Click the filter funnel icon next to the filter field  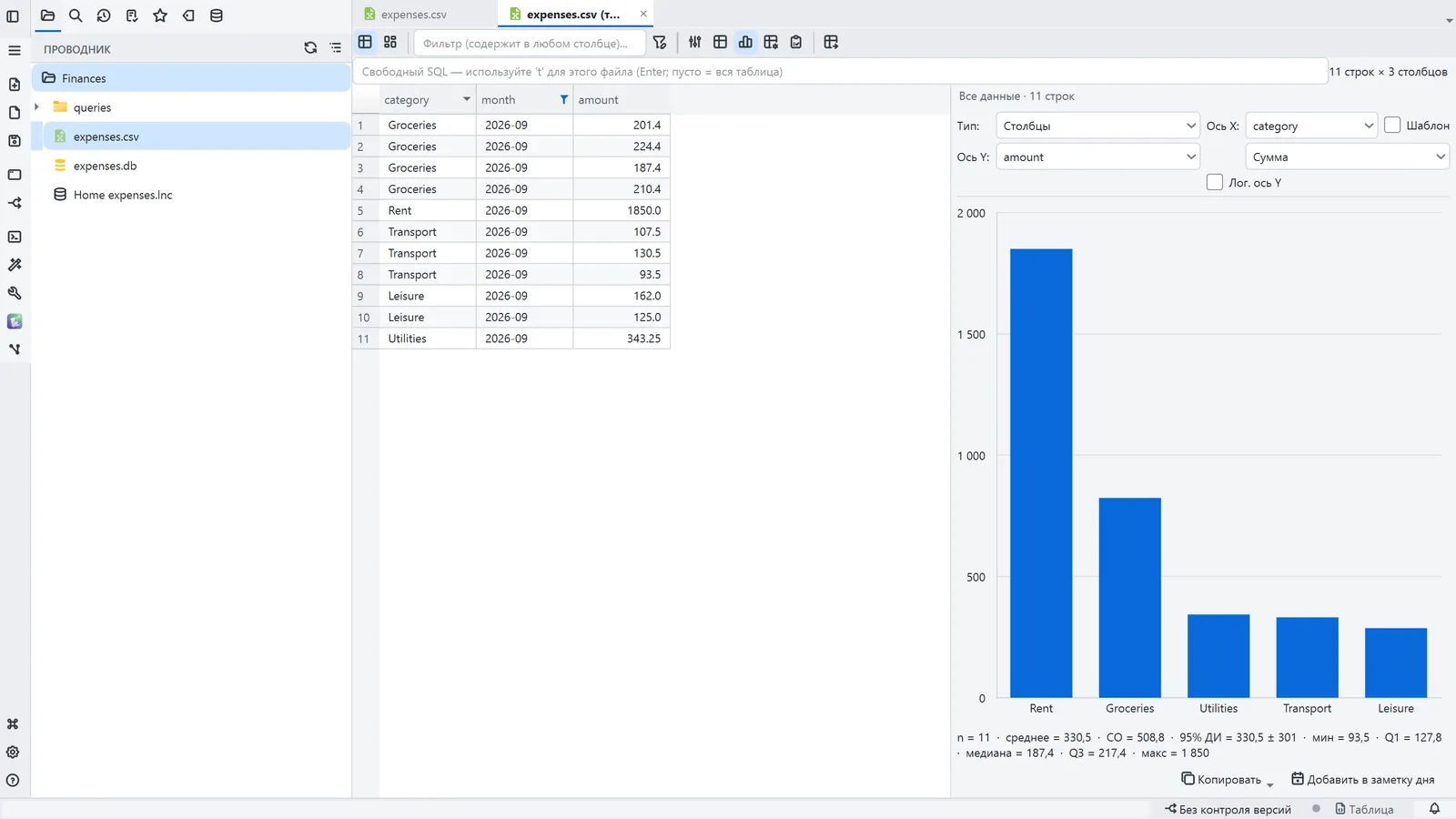[660, 42]
